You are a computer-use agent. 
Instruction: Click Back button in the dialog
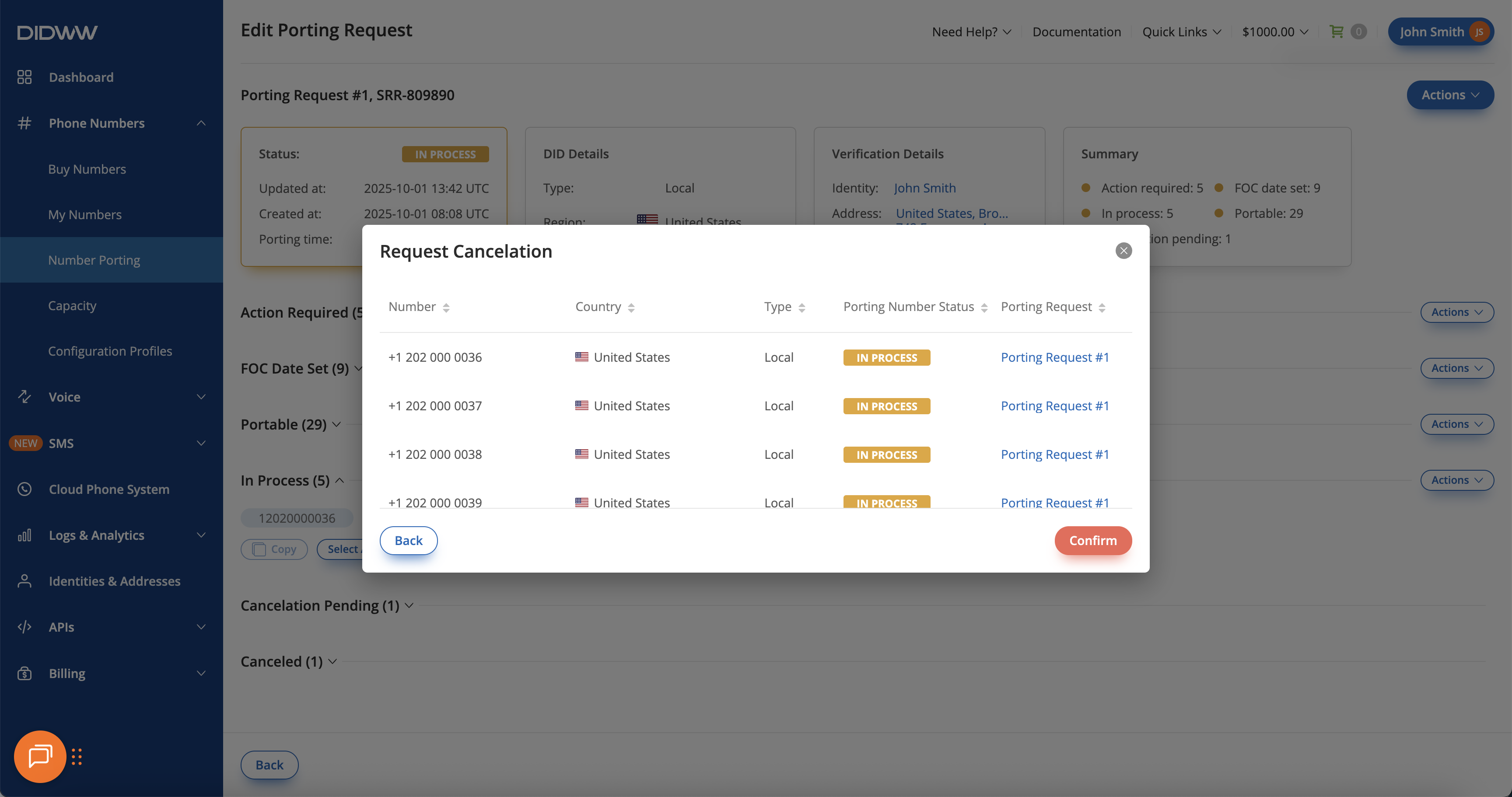point(408,540)
